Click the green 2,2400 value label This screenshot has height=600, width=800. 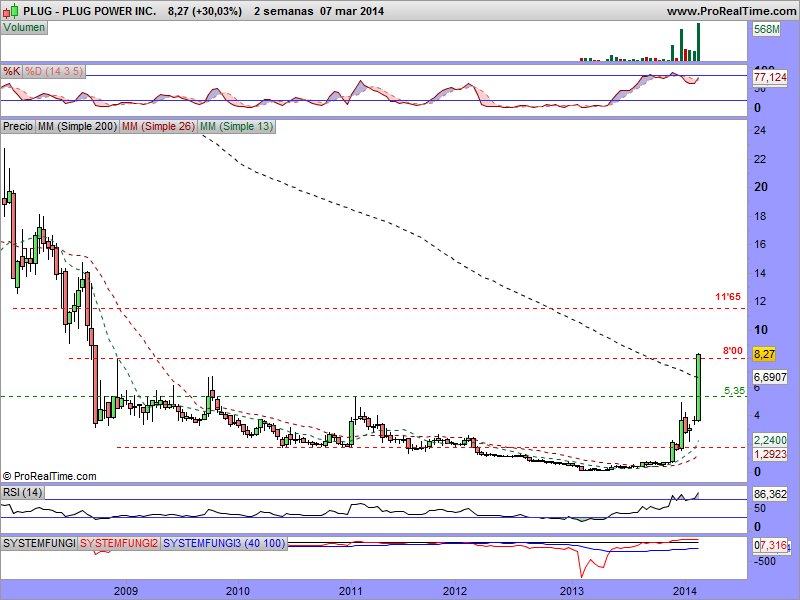click(770, 440)
